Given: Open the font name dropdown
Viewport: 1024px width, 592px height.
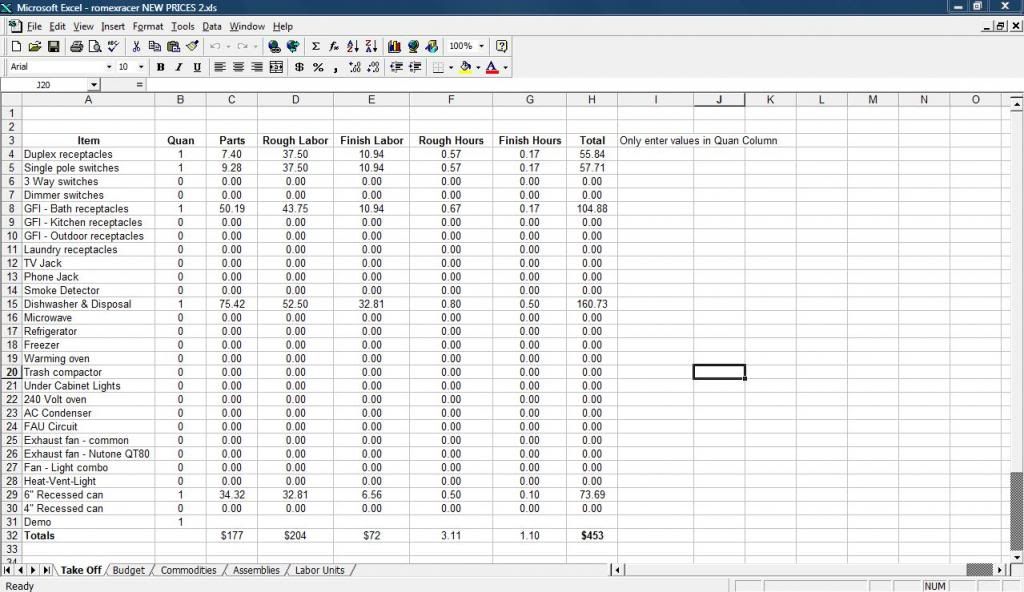Looking at the screenshot, I should point(110,67).
